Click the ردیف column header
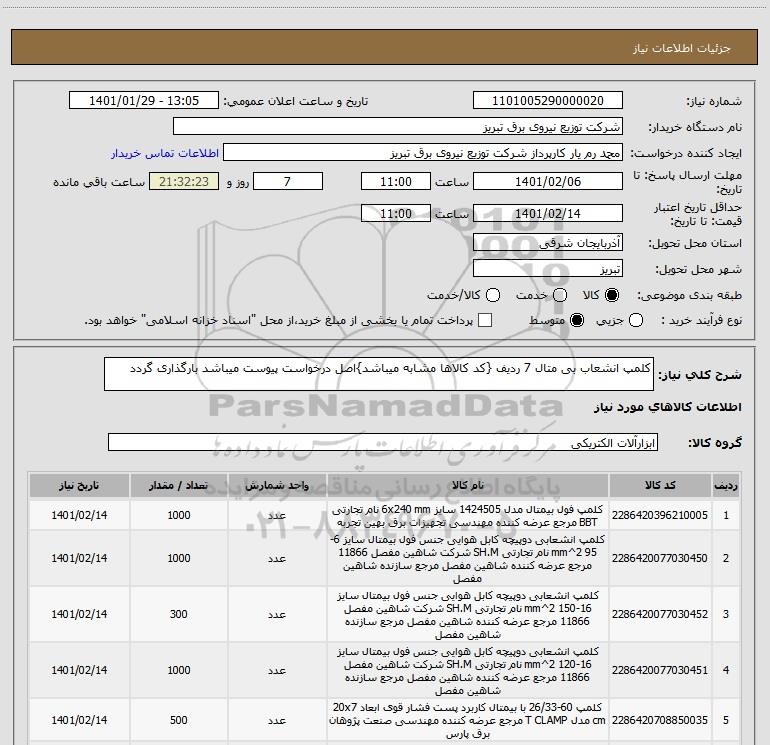The width and height of the screenshot is (770, 745). pos(726,485)
